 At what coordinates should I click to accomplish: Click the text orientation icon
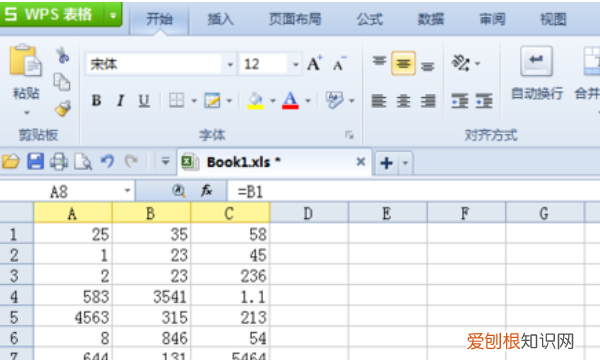click(461, 63)
